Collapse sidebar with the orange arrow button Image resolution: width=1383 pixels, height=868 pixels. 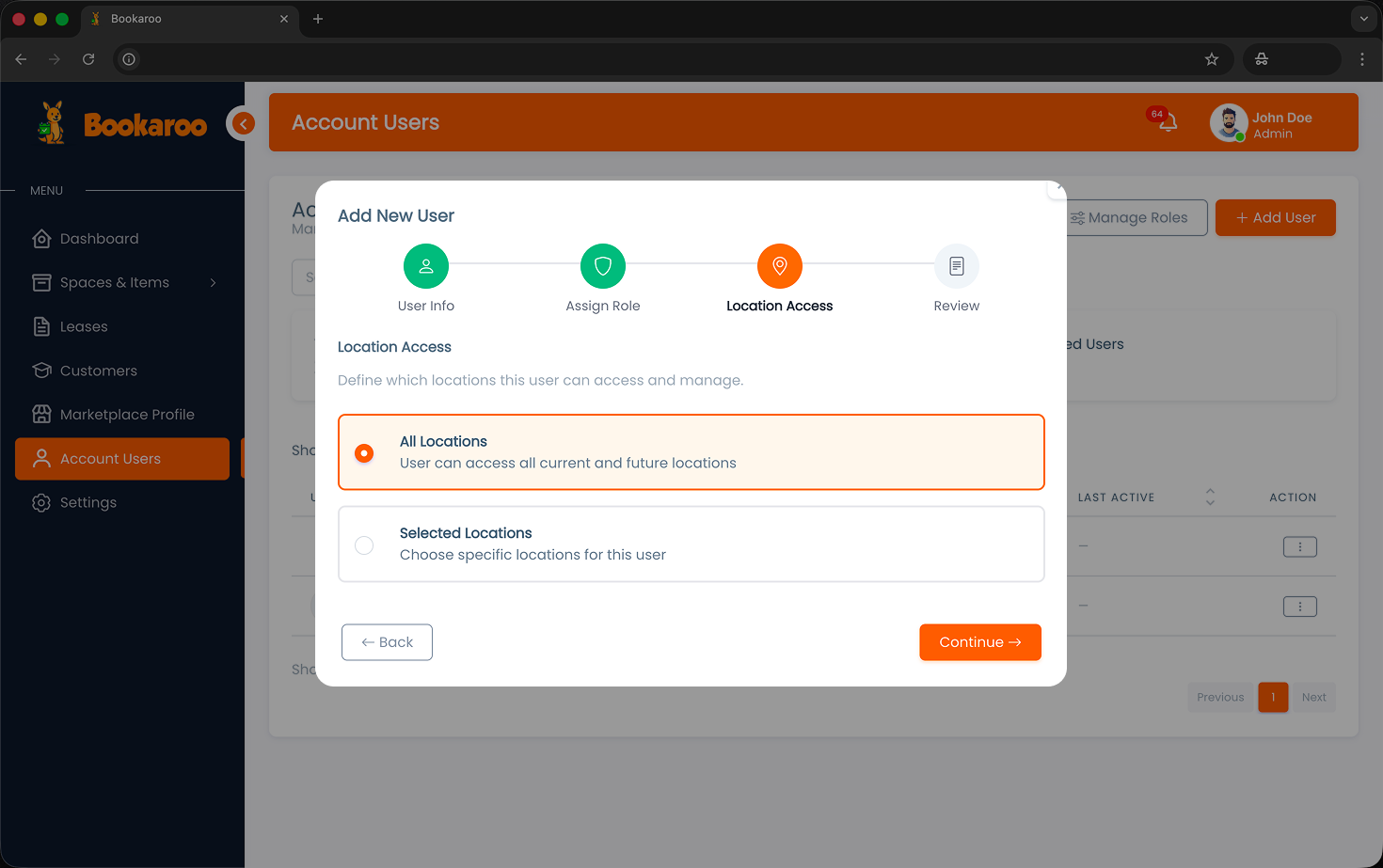[x=243, y=123]
